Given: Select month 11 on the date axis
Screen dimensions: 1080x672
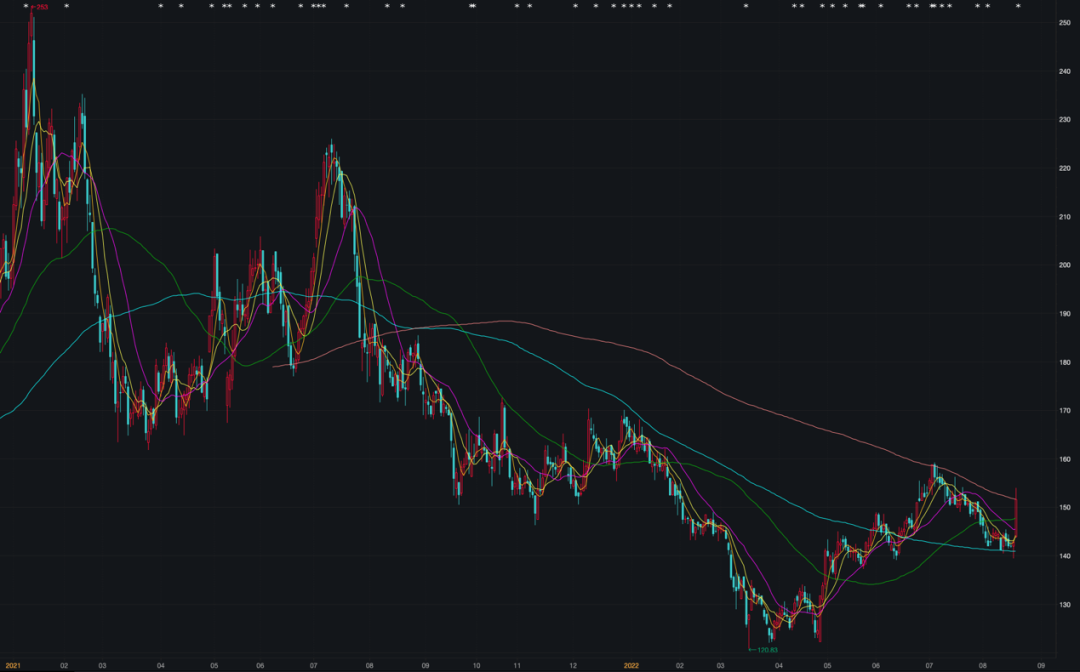Looking at the screenshot, I should click(x=517, y=664).
